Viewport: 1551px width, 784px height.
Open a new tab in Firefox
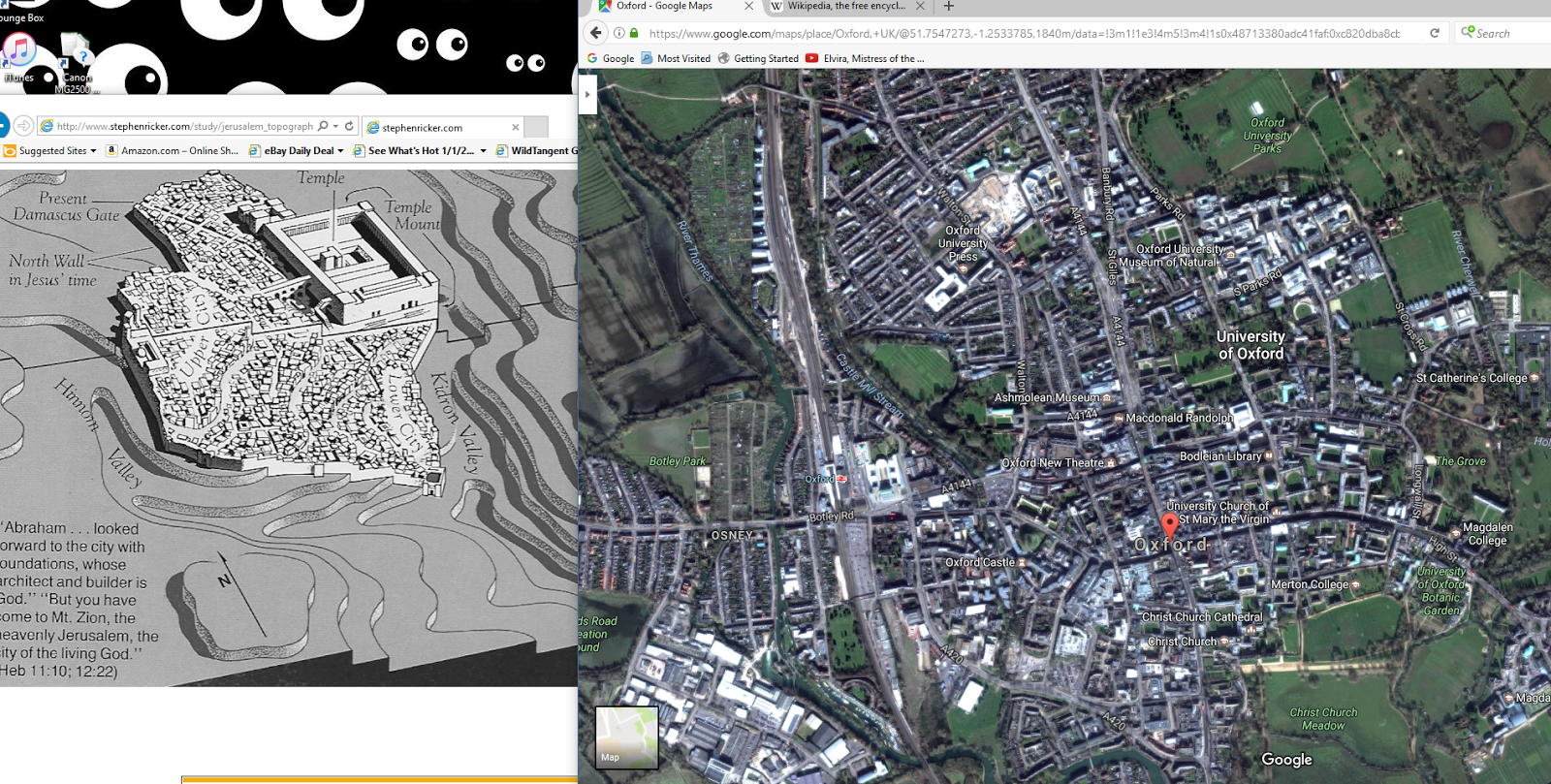pos(949,6)
